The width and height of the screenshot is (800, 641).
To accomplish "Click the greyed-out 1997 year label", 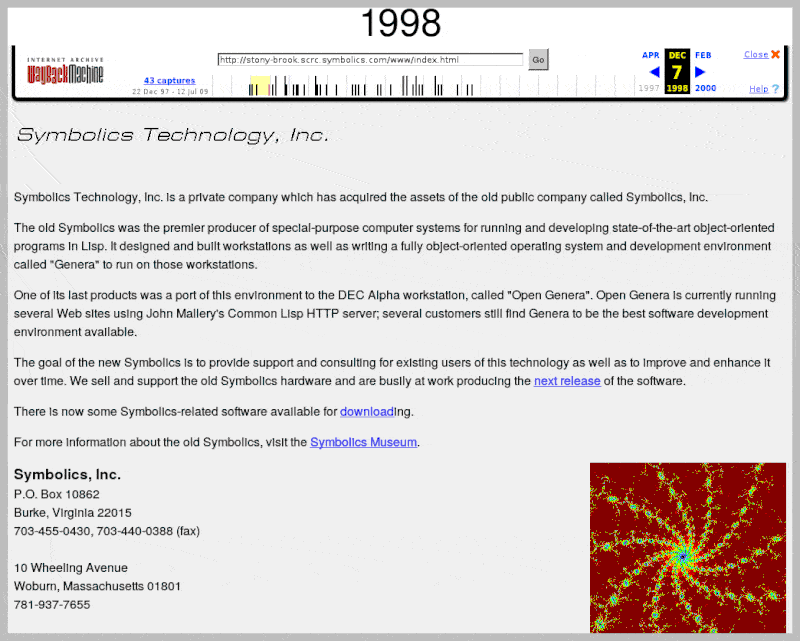I will click(x=649, y=88).
